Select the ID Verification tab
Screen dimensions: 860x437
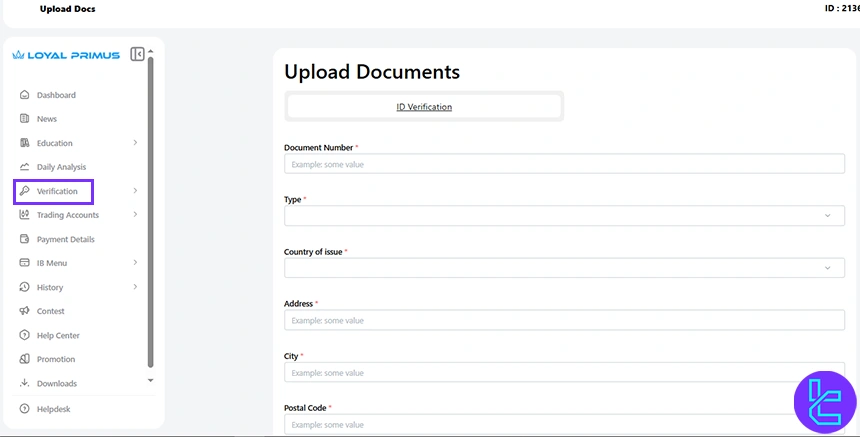424,106
